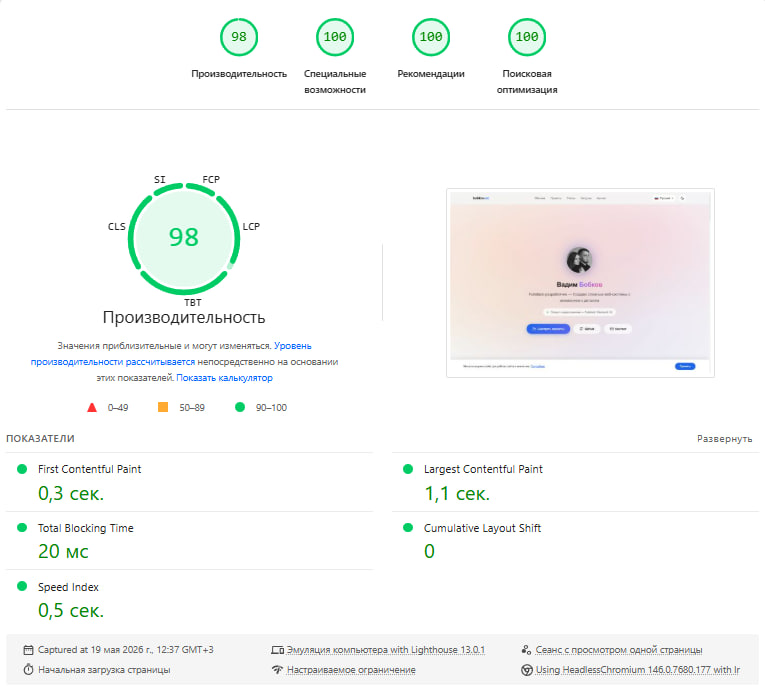Click the First Contentful Paint metric label
Image resolution: width=765 pixels, height=689 pixels.
pos(90,469)
